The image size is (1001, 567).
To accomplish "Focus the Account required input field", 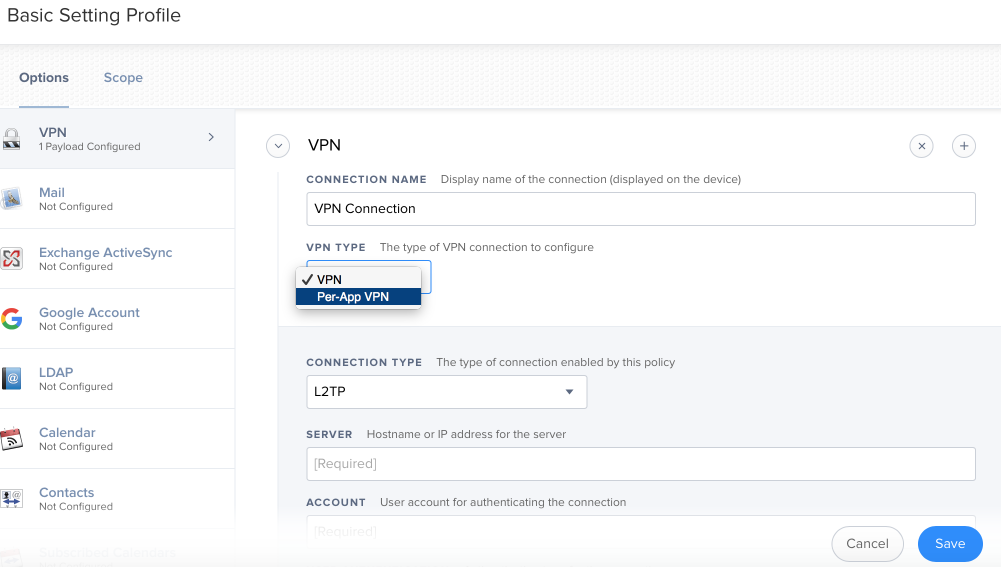I will tap(641, 531).
